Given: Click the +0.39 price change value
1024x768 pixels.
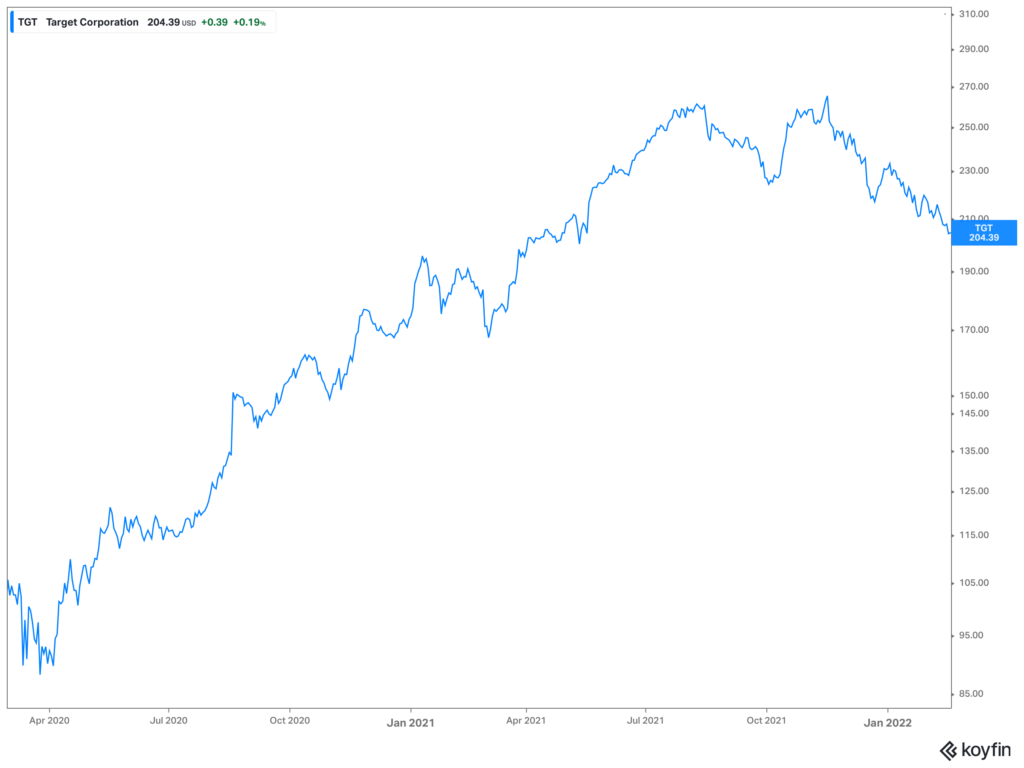Looking at the screenshot, I should coord(214,22).
